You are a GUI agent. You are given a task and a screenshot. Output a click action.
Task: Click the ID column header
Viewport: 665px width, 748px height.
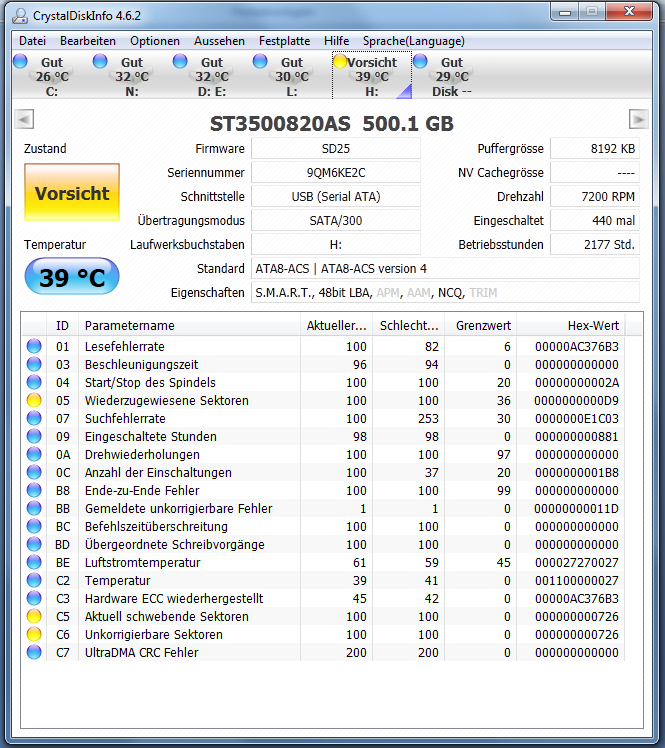[x=62, y=325]
